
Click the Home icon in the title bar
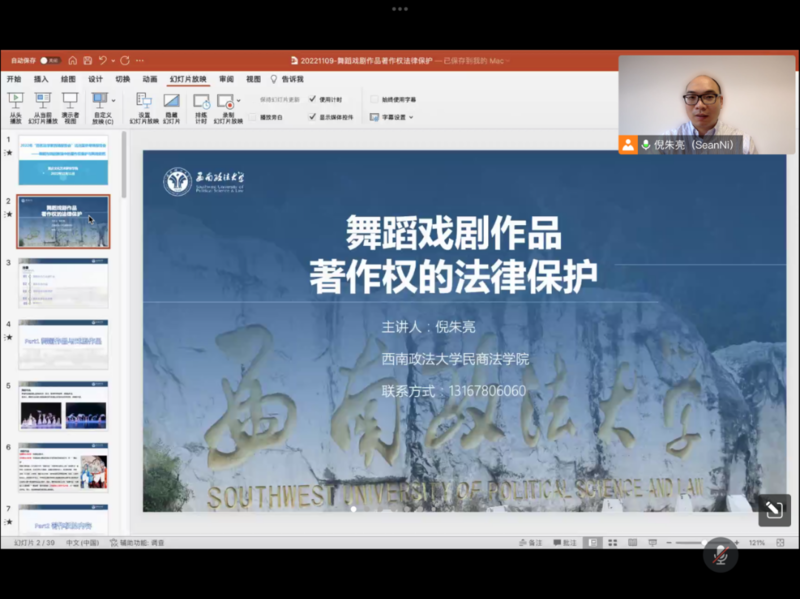click(x=73, y=60)
